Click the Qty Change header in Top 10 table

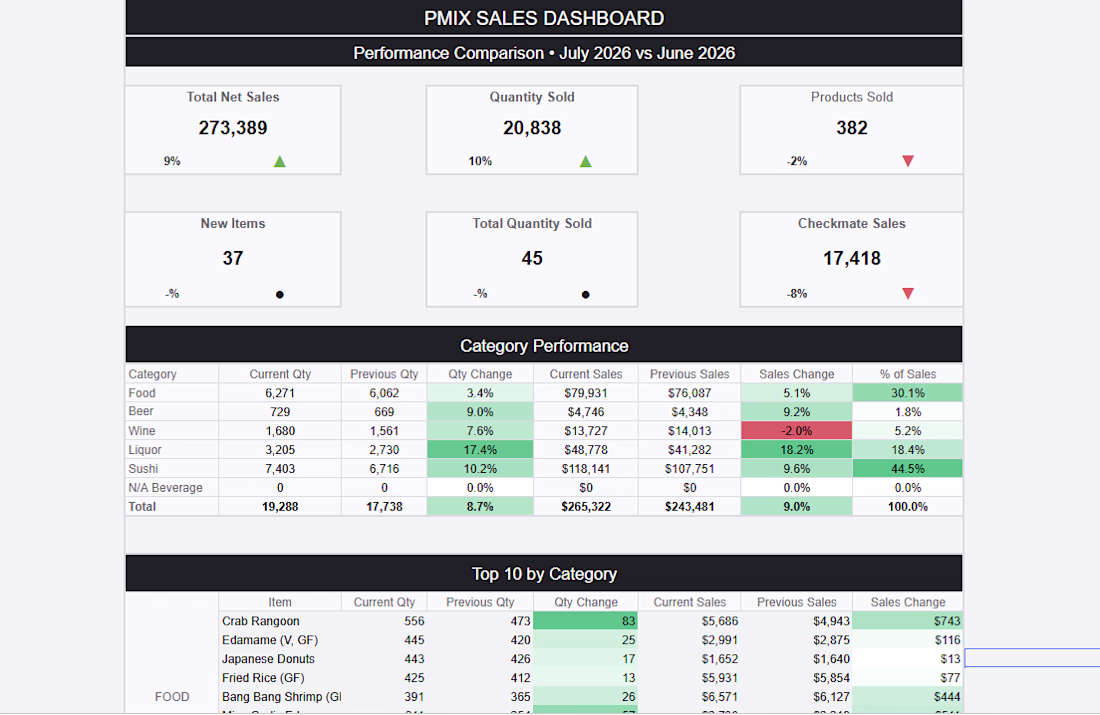point(586,602)
